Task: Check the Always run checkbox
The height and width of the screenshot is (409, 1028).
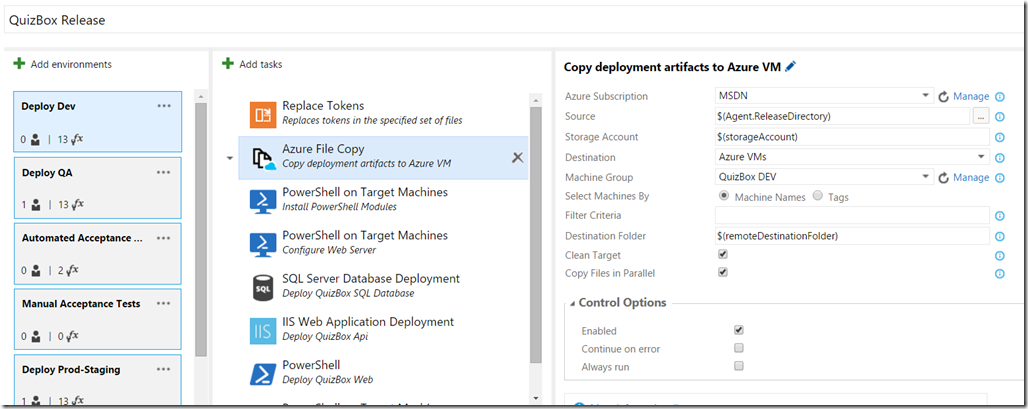Action: pos(739,366)
